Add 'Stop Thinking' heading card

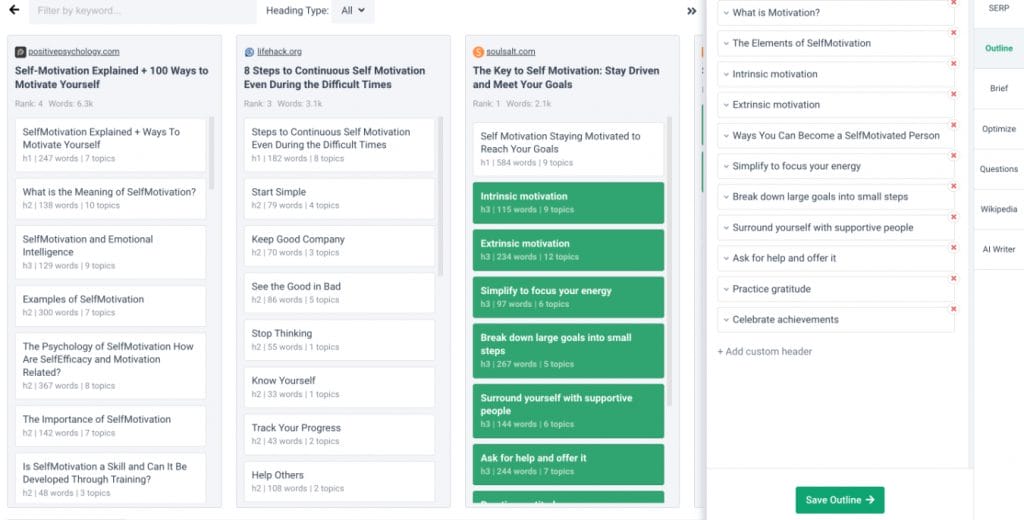pos(339,340)
